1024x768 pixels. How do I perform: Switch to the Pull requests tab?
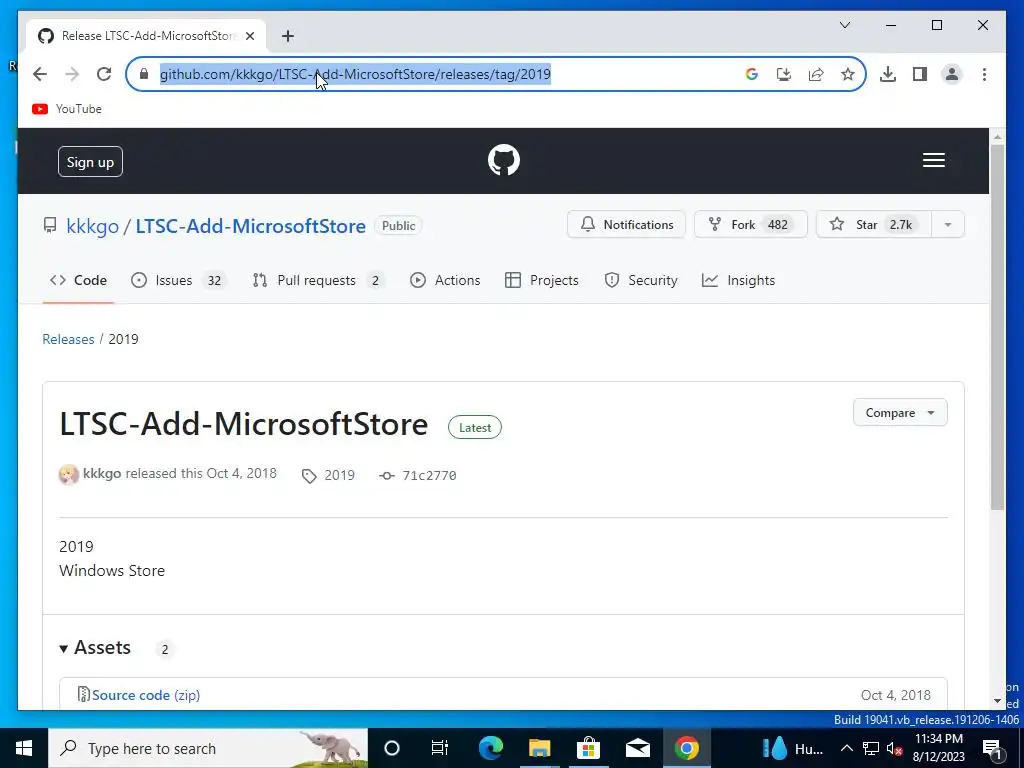pyautogui.click(x=317, y=280)
